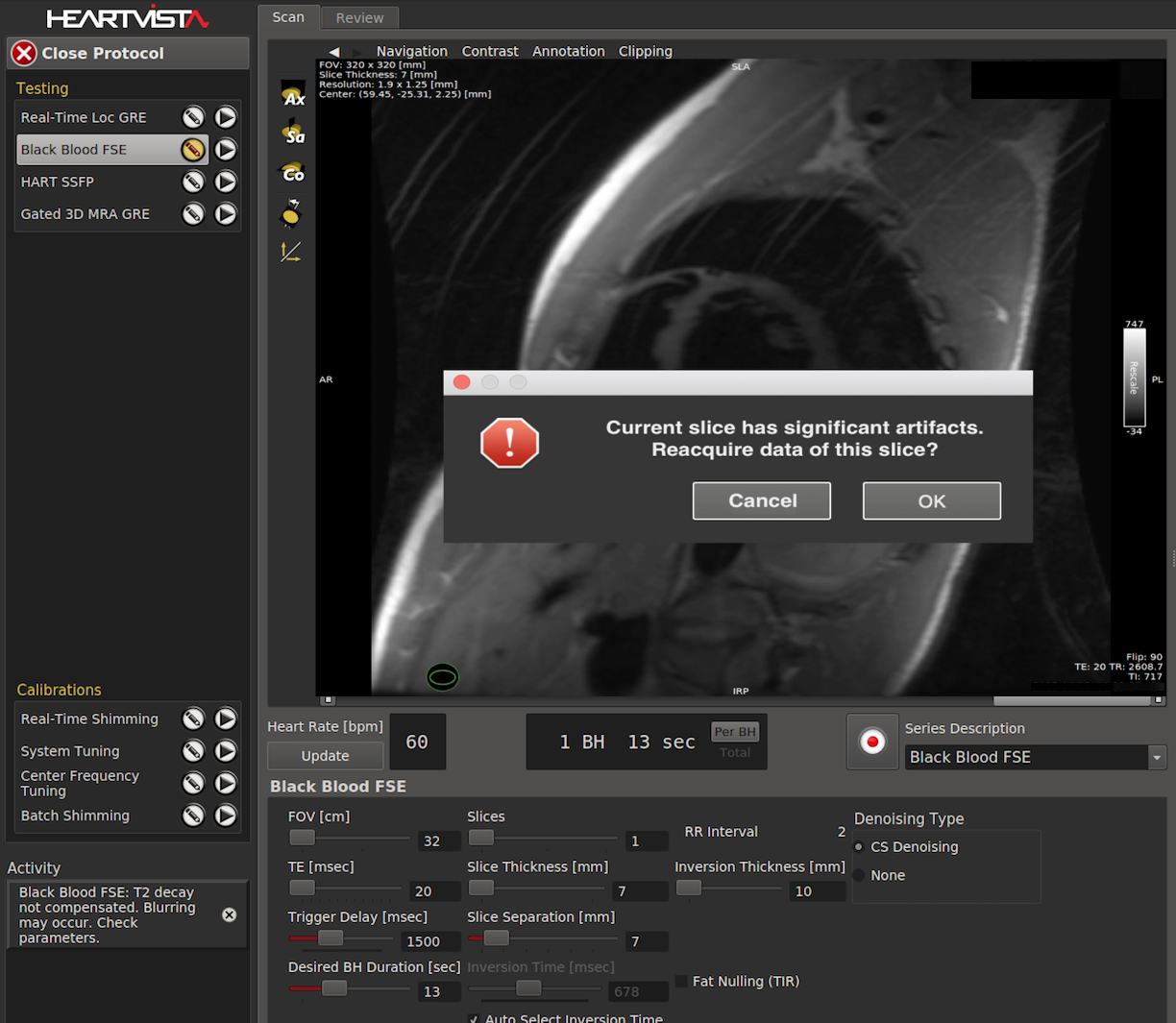Choose the CS Denoising radio option
The image size is (1176, 1023).
[x=859, y=847]
